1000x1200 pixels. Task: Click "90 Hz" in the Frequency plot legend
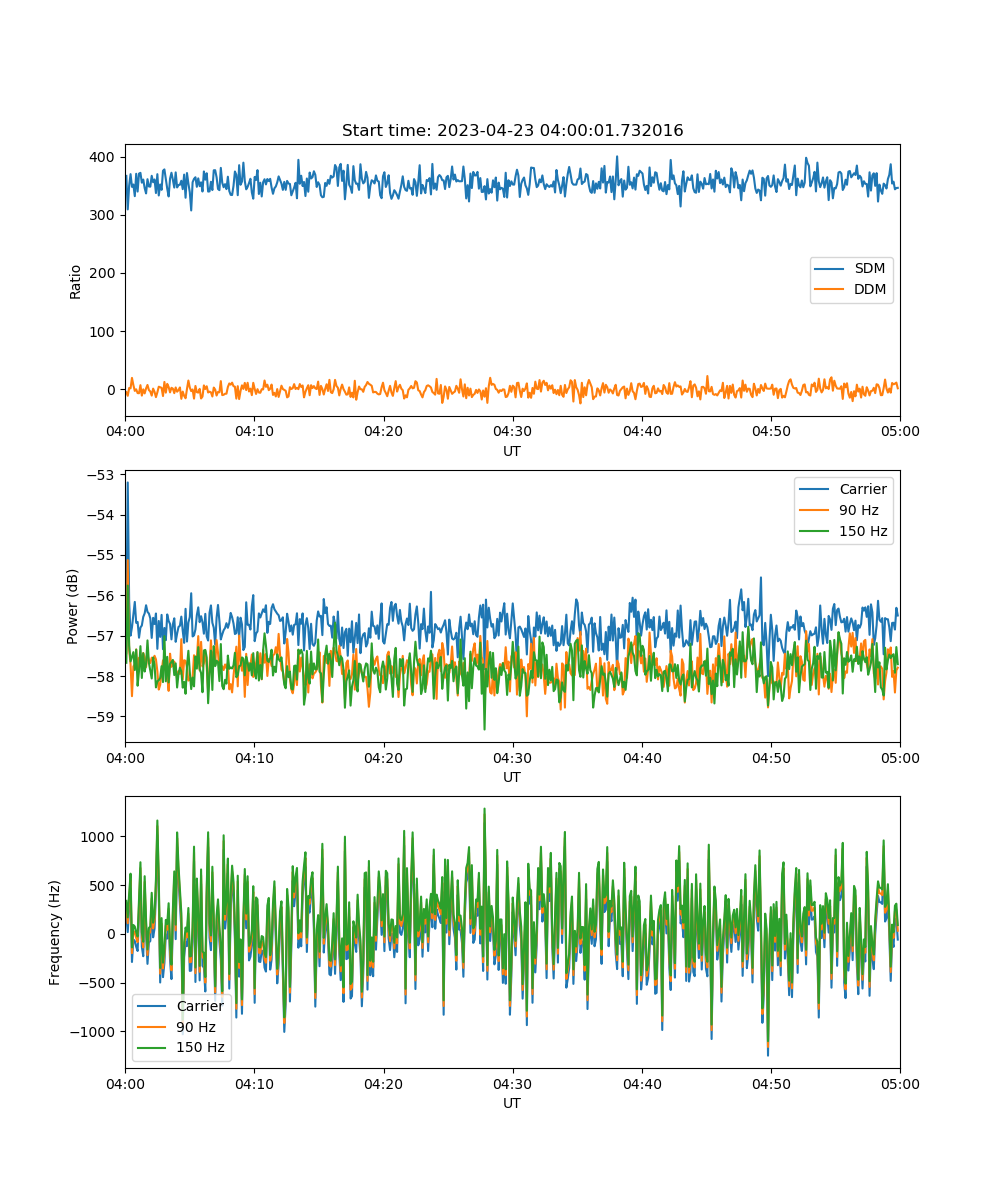pyautogui.click(x=198, y=1027)
